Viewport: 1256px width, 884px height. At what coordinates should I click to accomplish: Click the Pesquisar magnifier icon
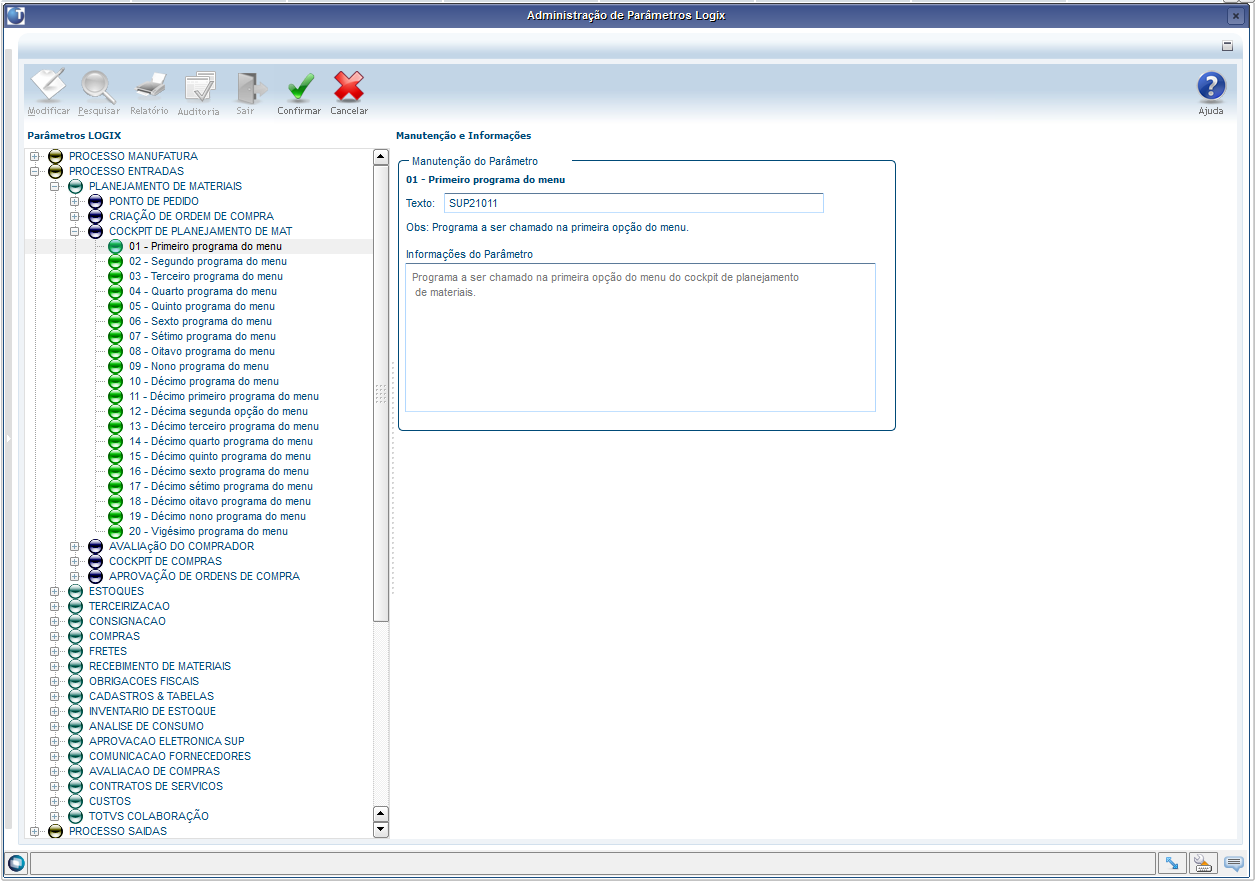[x=99, y=87]
